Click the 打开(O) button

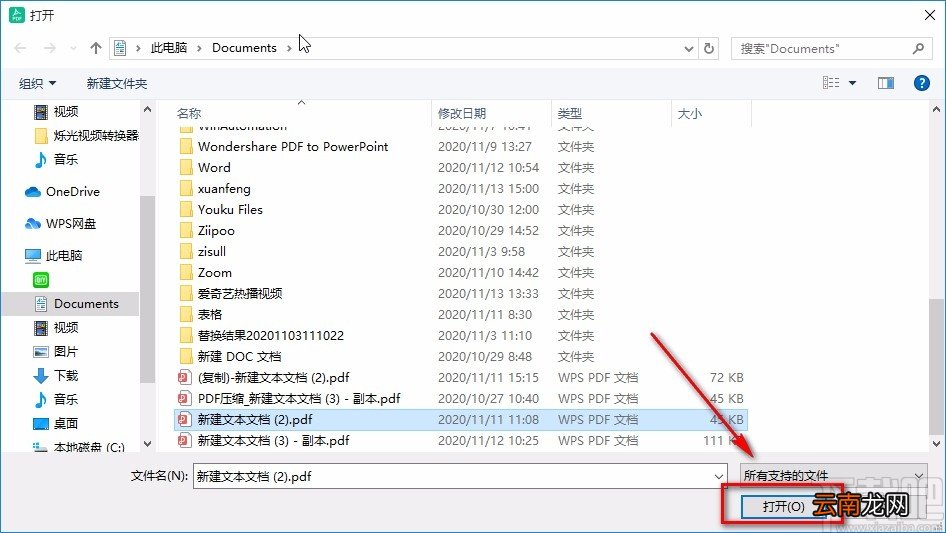tap(783, 506)
